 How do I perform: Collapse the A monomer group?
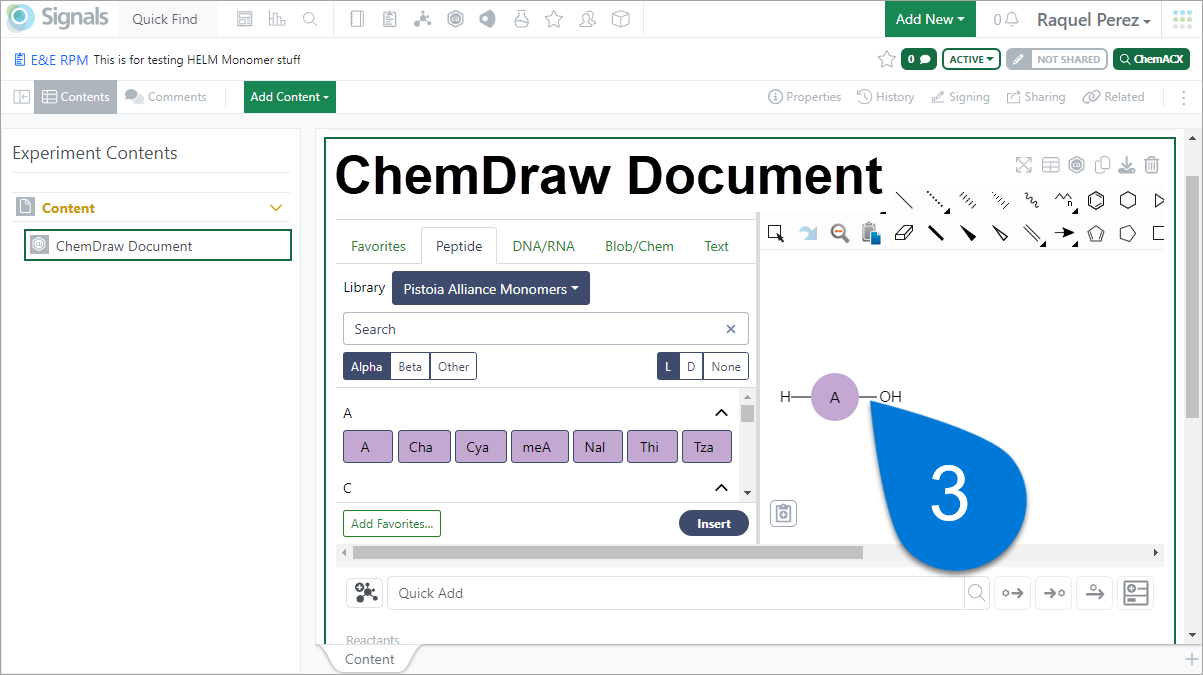pos(721,413)
